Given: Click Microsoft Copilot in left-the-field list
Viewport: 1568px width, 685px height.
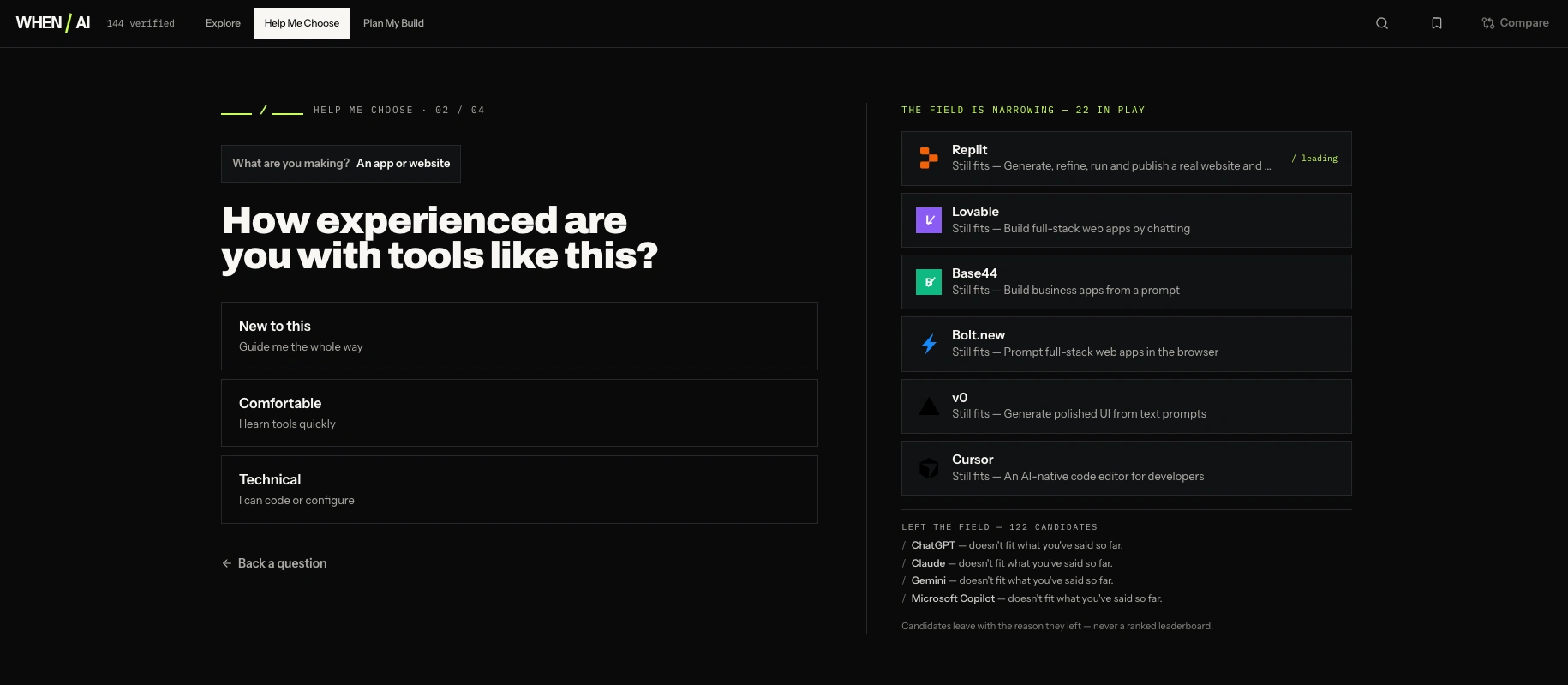Looking at the screenshot, I should (953, 598).
